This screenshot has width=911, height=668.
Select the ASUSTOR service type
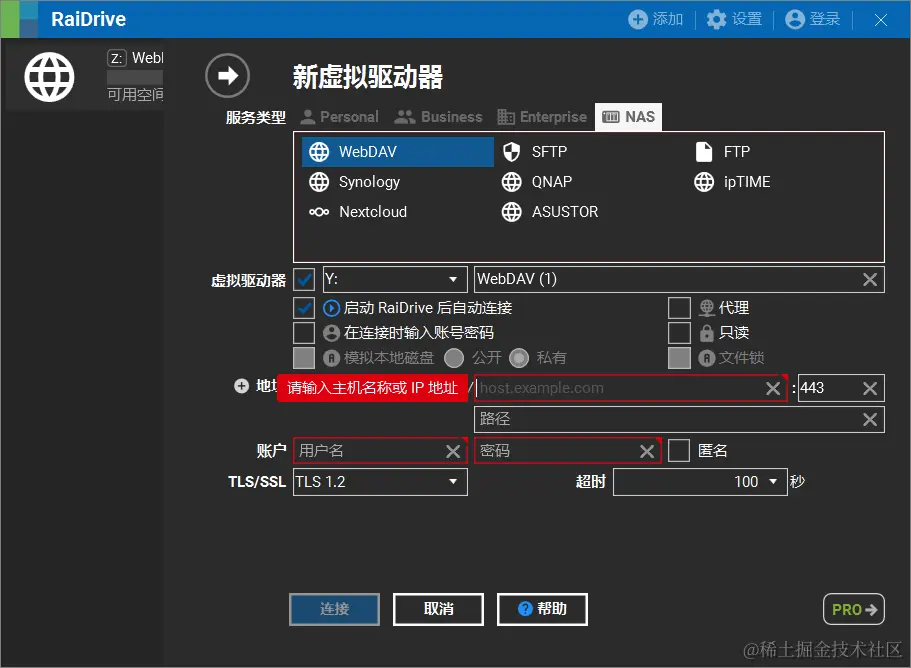550,212
